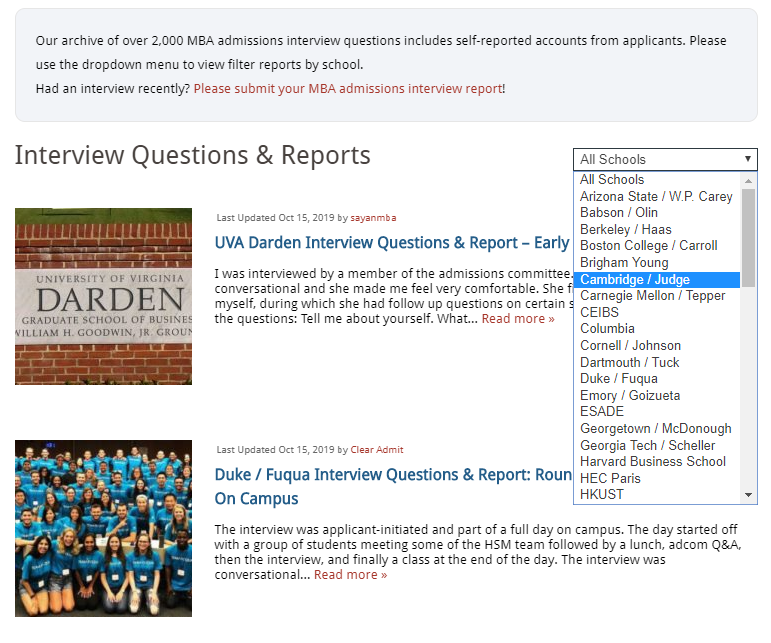Select Columbia in the dropdown
The height and width of the screenshot is (643, 771).
click(x=657, y=328)
